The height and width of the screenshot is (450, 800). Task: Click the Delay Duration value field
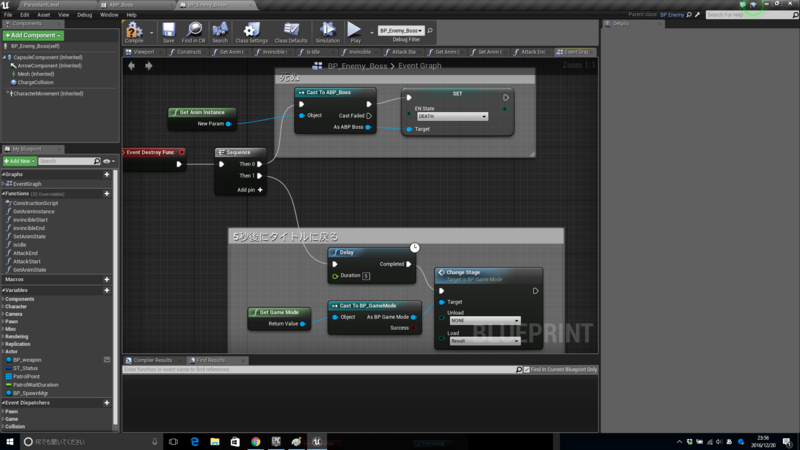tap(366, 276)
